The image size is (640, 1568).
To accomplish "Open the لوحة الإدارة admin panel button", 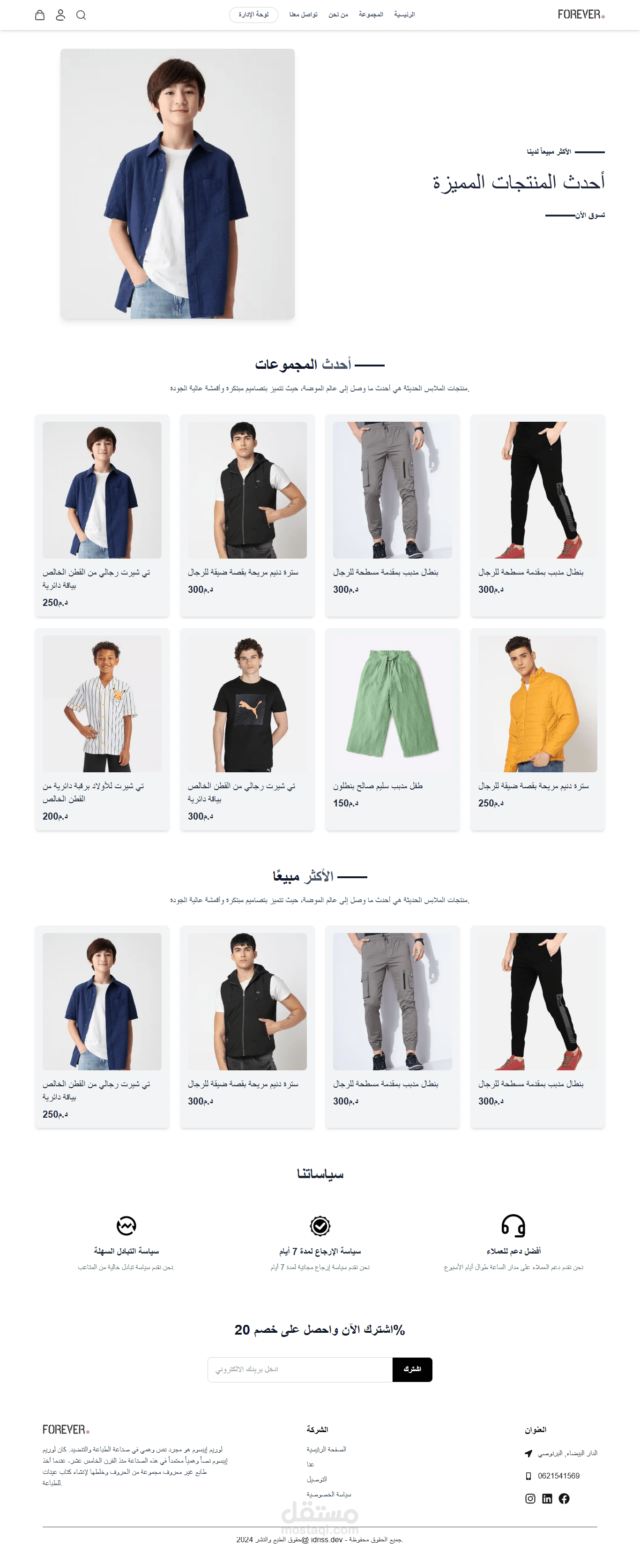I will pos(253,15).
